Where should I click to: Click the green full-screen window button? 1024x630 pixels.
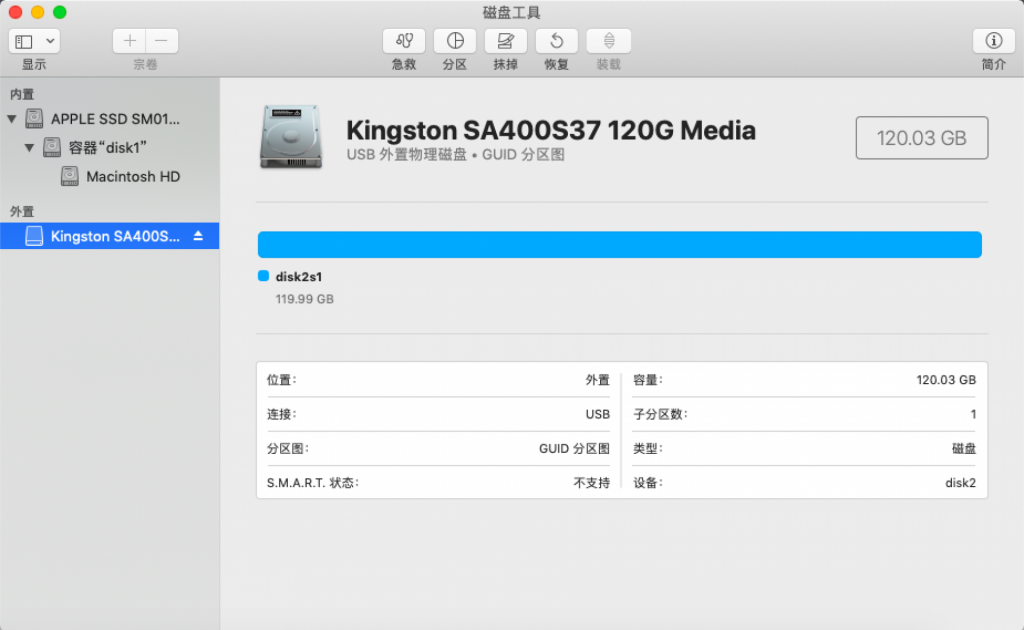[x=60, y=12]
